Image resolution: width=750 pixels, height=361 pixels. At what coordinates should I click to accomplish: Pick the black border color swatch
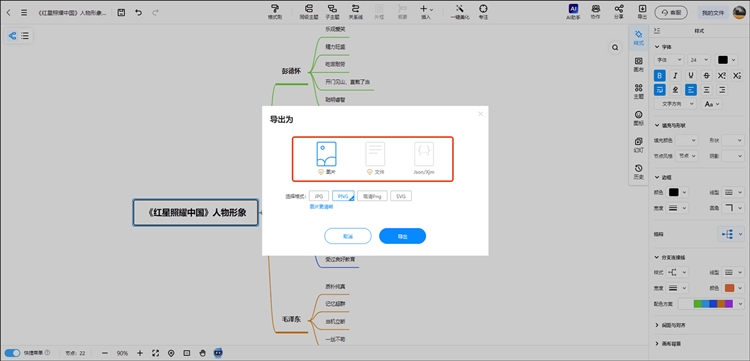pos(673,192)
